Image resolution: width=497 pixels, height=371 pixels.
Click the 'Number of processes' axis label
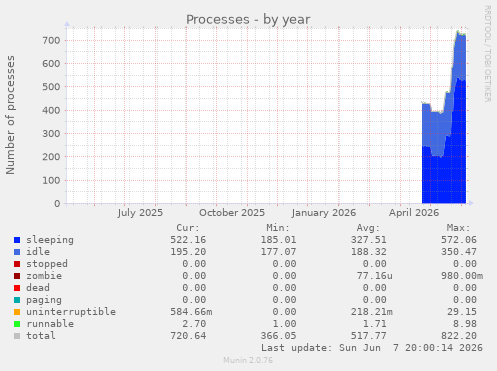(x=11, y=115)
